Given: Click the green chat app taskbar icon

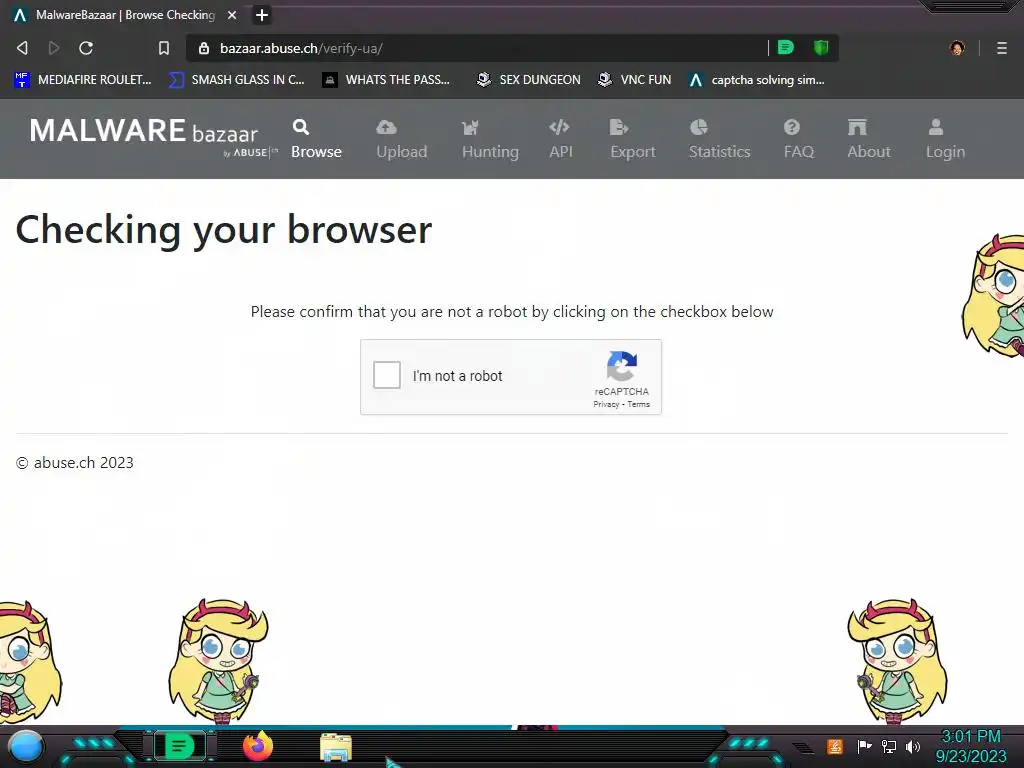Looking at the screenshot, I should [179, 746].
